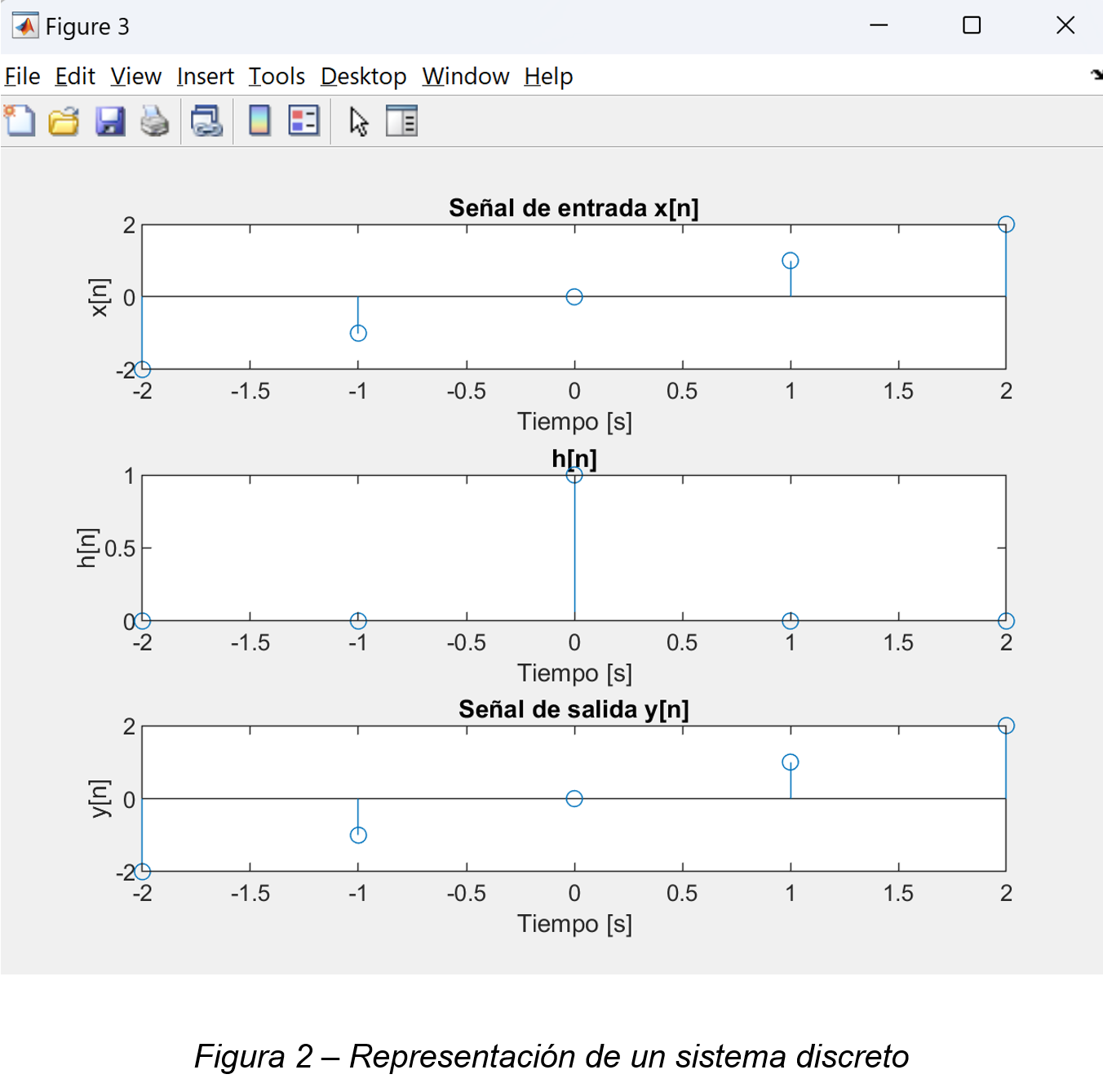Insert a legend via toolbar icon
The width and height of the screenshot is (1103, 1092).
pyautogui.click(x=303, y=122)
